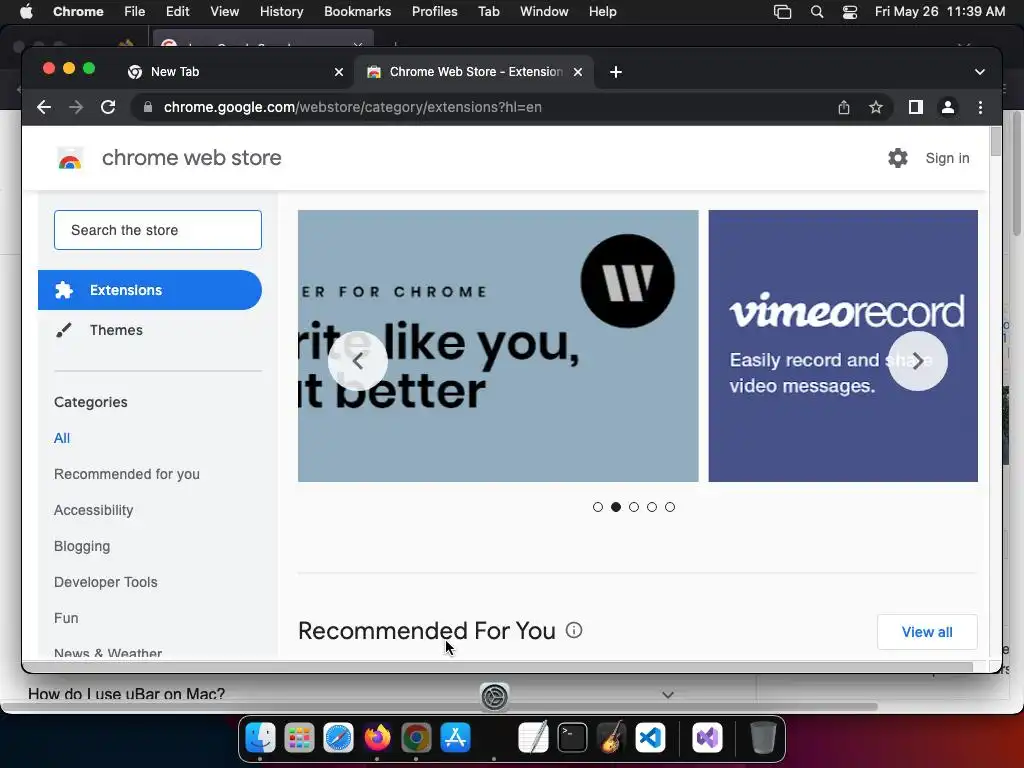Click the info icon beside Recommended For You
Screen dimensions: 1024x768
tap(573, 630)
